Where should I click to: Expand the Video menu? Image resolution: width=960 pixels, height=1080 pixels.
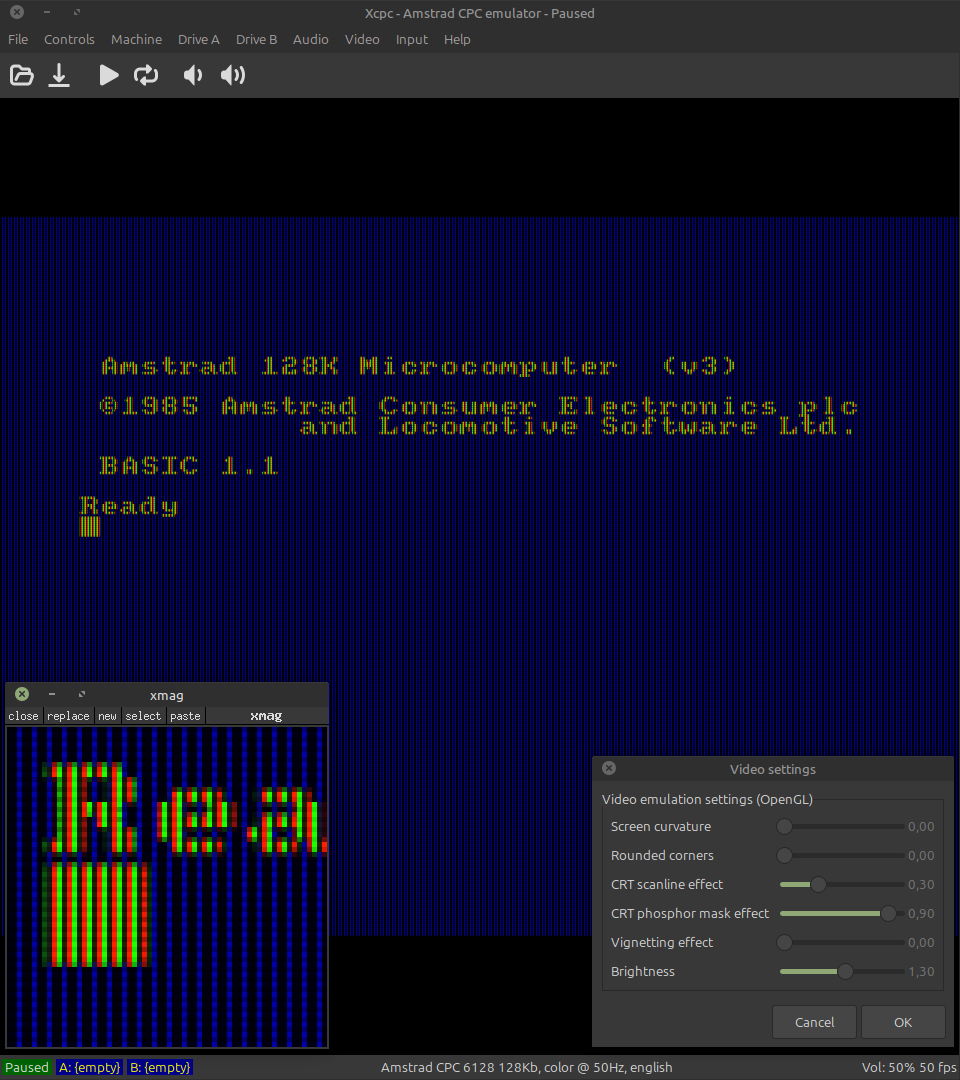[362, 39]
